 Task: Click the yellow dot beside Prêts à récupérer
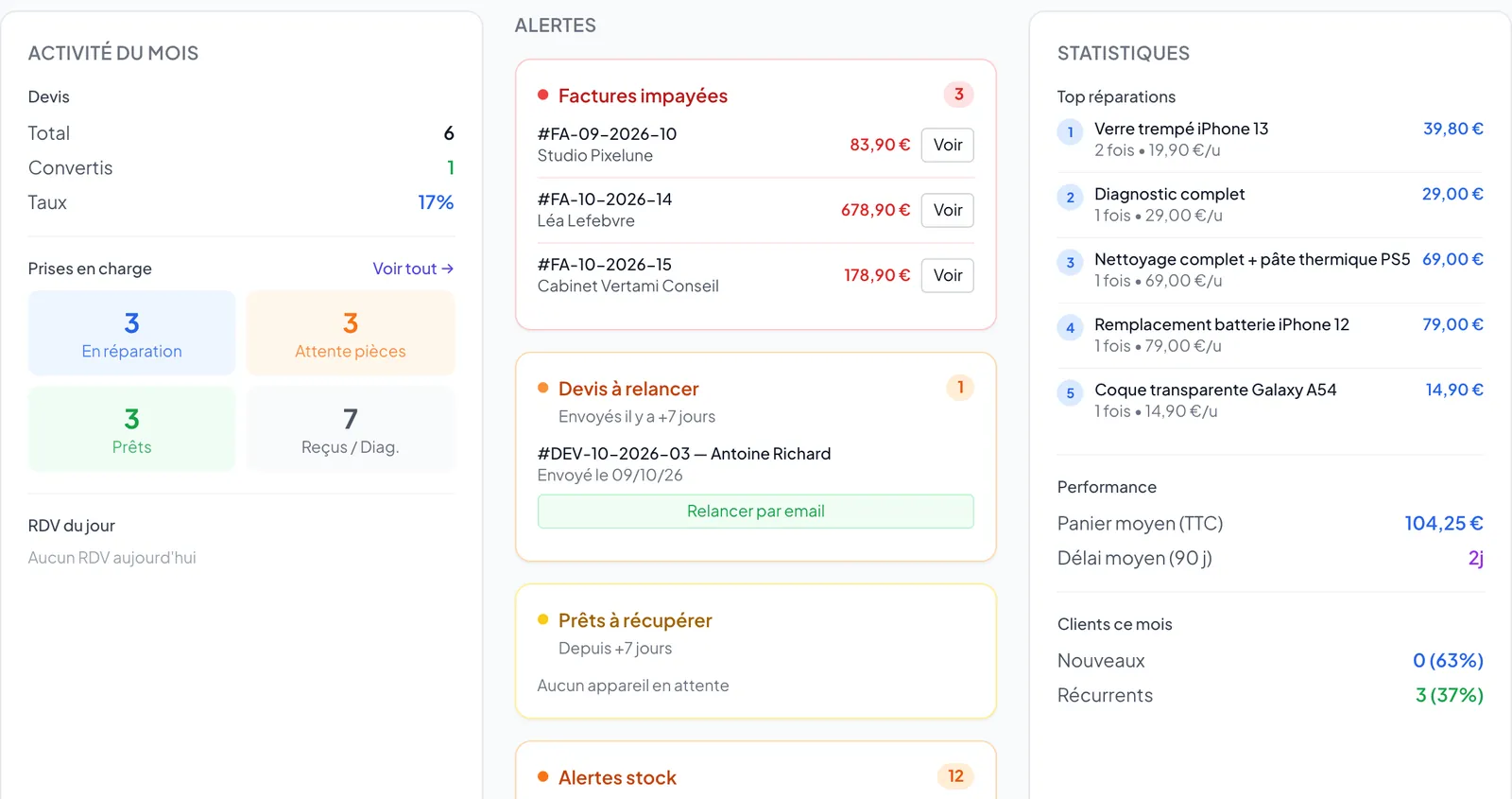(543, 619)
